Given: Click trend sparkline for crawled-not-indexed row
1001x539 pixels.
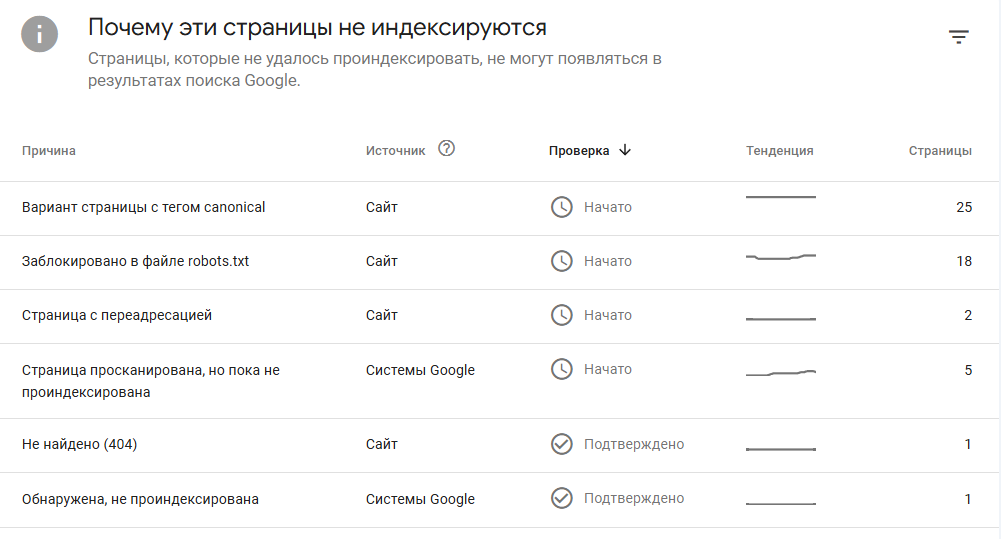Looking at the screenshot, I should 781,373.
